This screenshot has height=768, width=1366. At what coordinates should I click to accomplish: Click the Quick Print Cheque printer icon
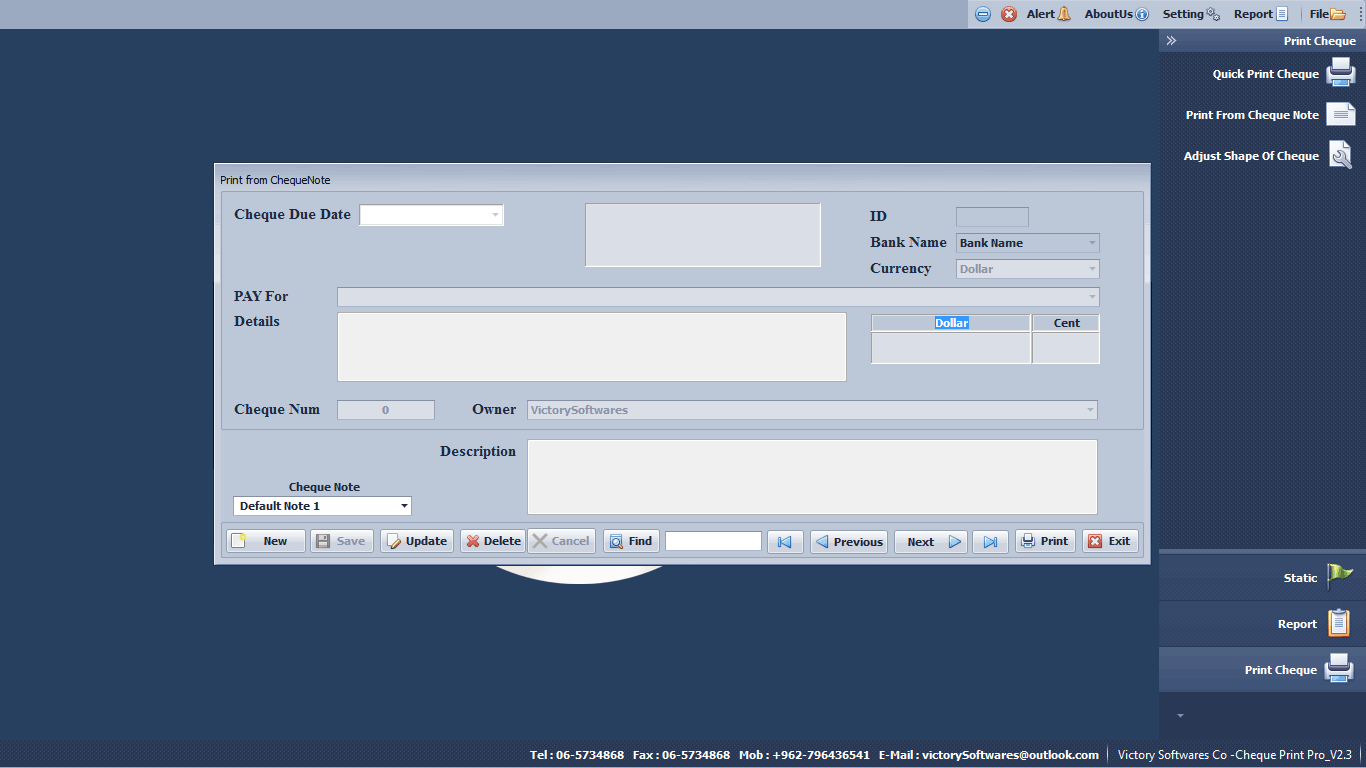[x=1340, y=73]
